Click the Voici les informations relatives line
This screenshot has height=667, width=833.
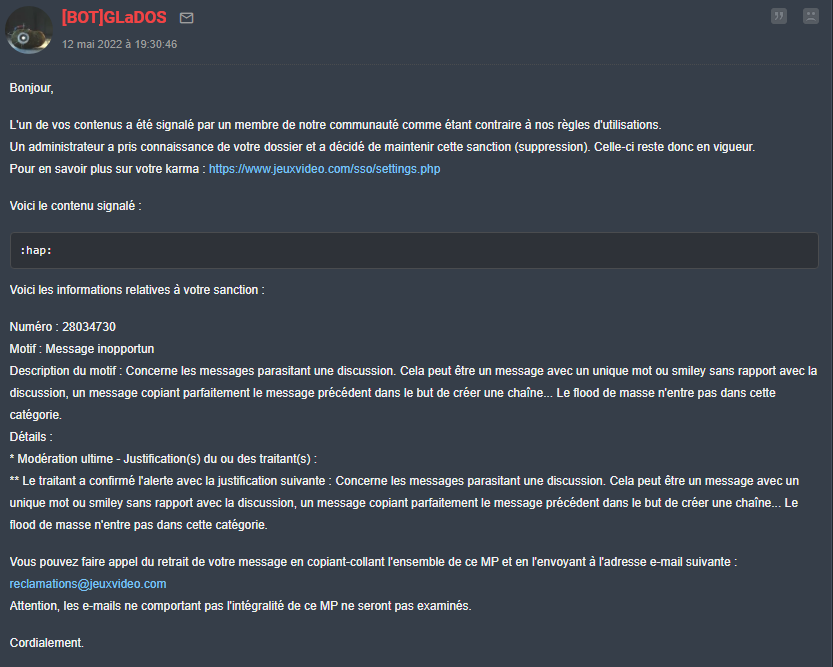pyautogui.click(x=137, y=290)
